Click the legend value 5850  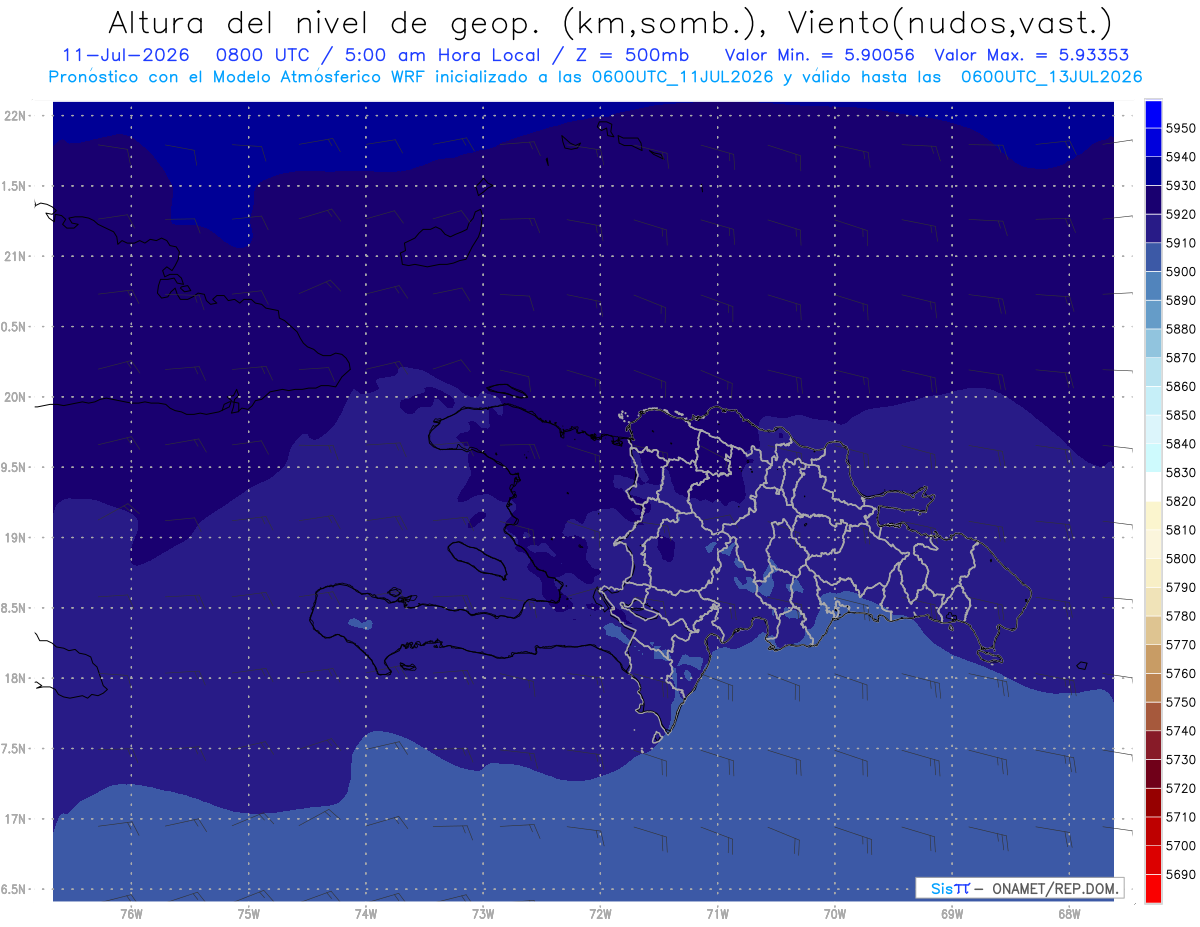1180,415
